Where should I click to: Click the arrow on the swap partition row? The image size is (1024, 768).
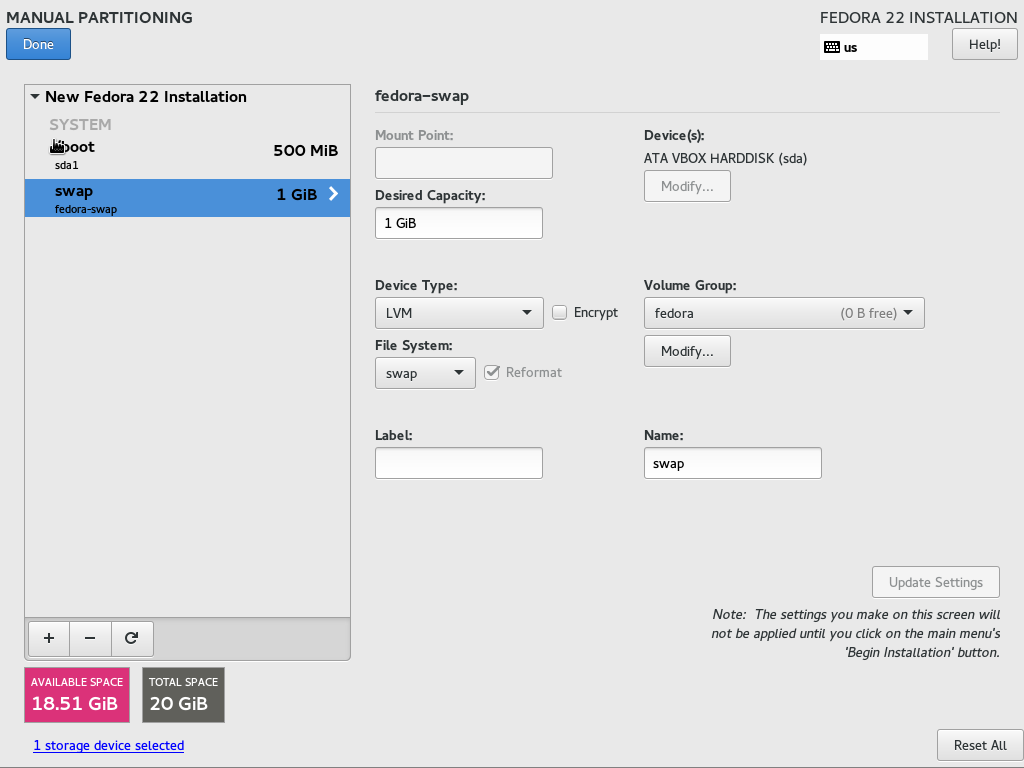334,194
